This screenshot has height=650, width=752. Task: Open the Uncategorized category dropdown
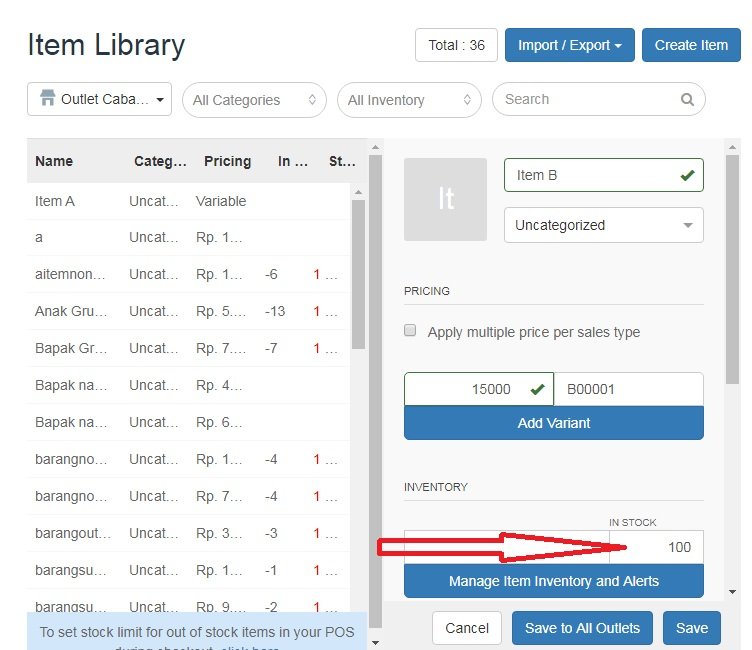[603, 225]
